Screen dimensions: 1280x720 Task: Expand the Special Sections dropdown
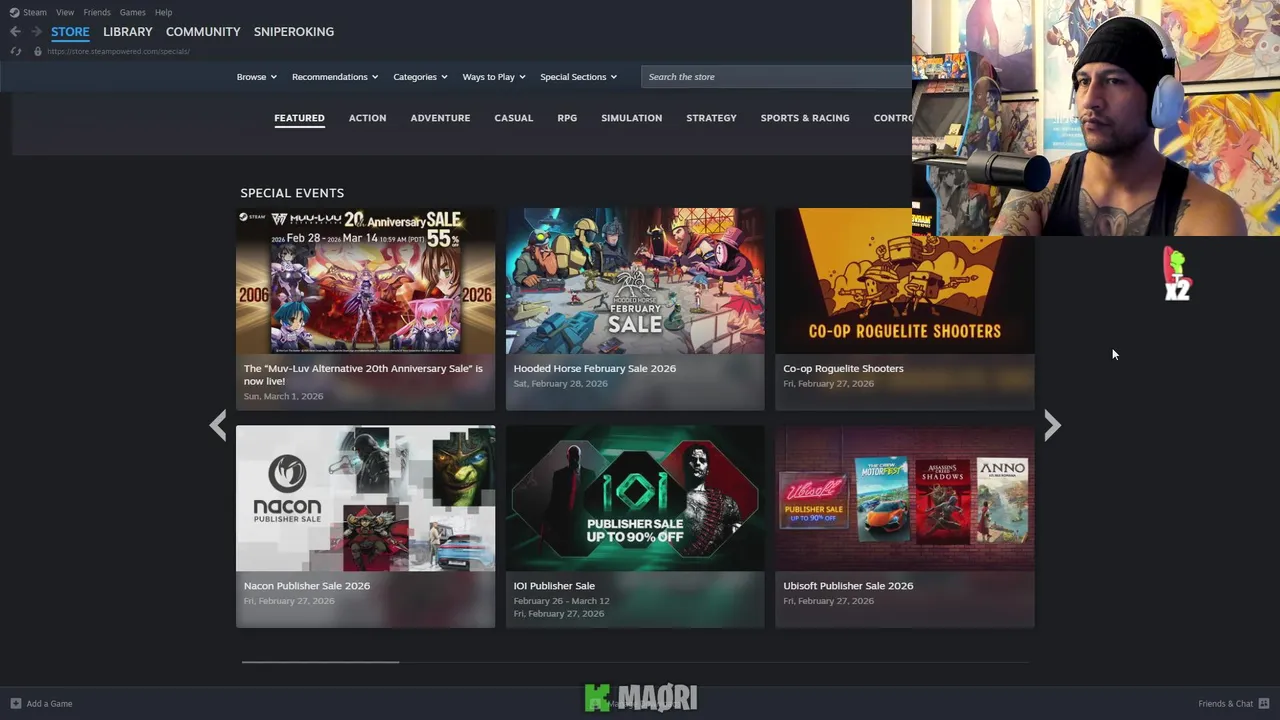(578, 77)
